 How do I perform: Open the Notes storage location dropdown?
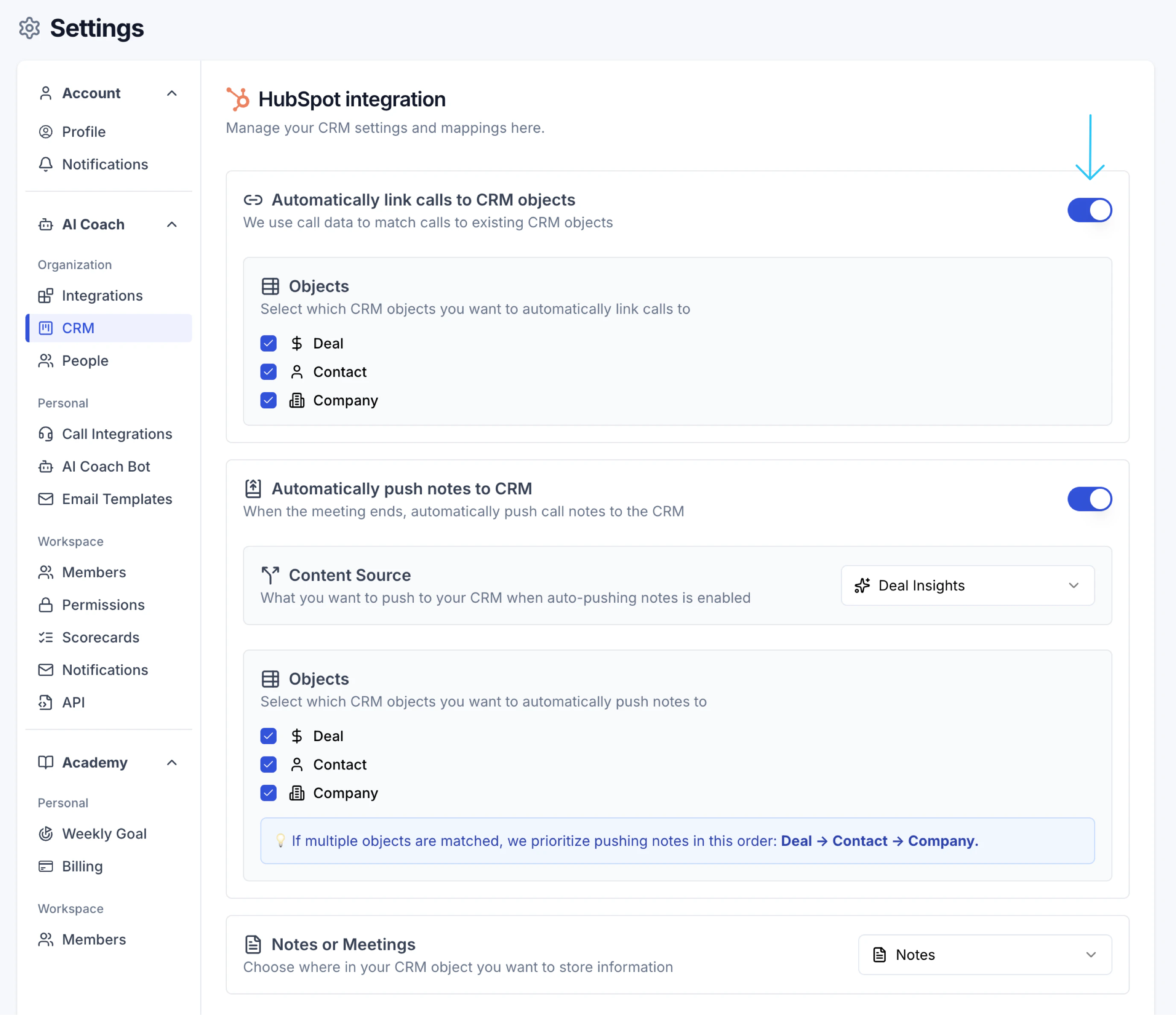pos(985,955)
